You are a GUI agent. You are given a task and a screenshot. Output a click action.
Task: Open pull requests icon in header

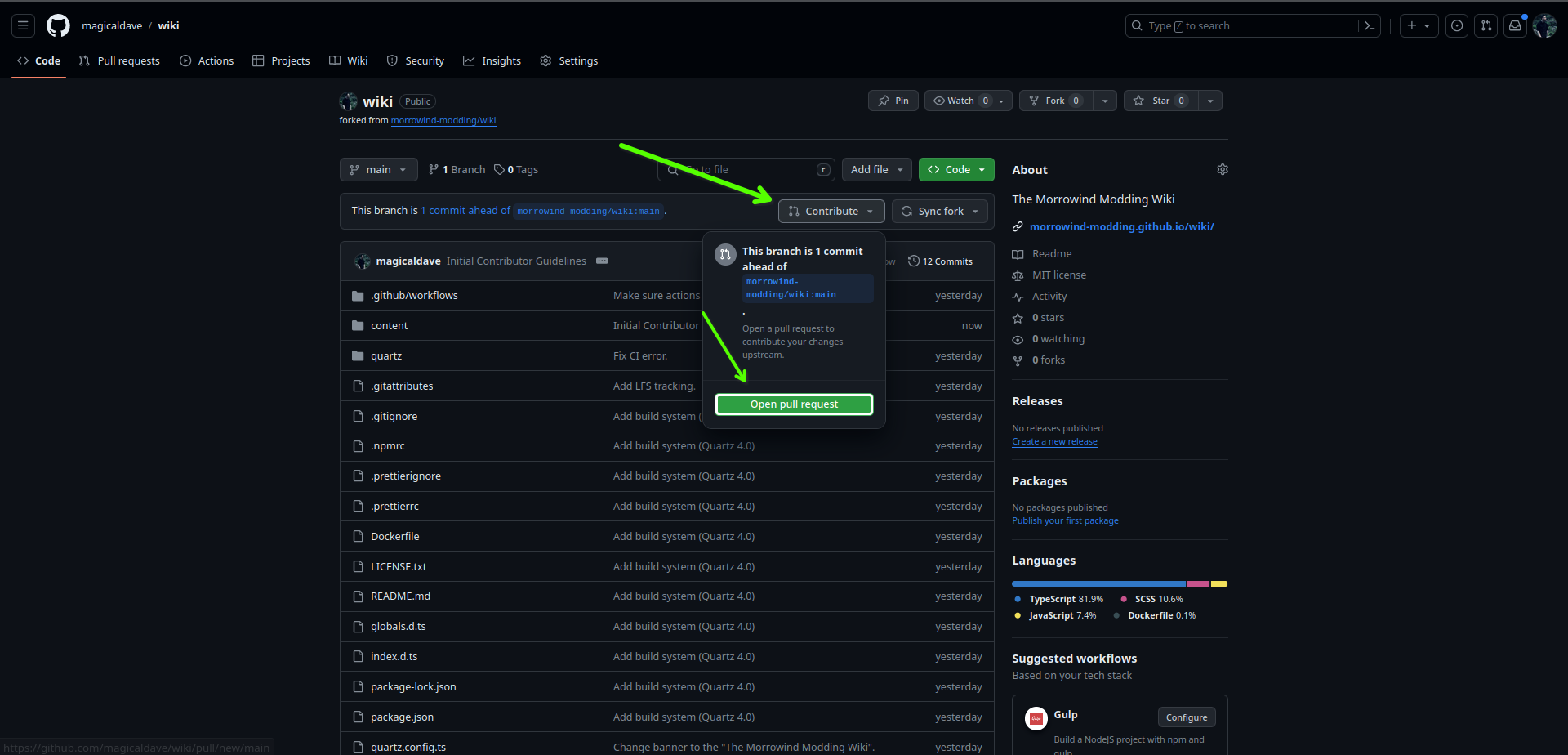(1486, 26)
